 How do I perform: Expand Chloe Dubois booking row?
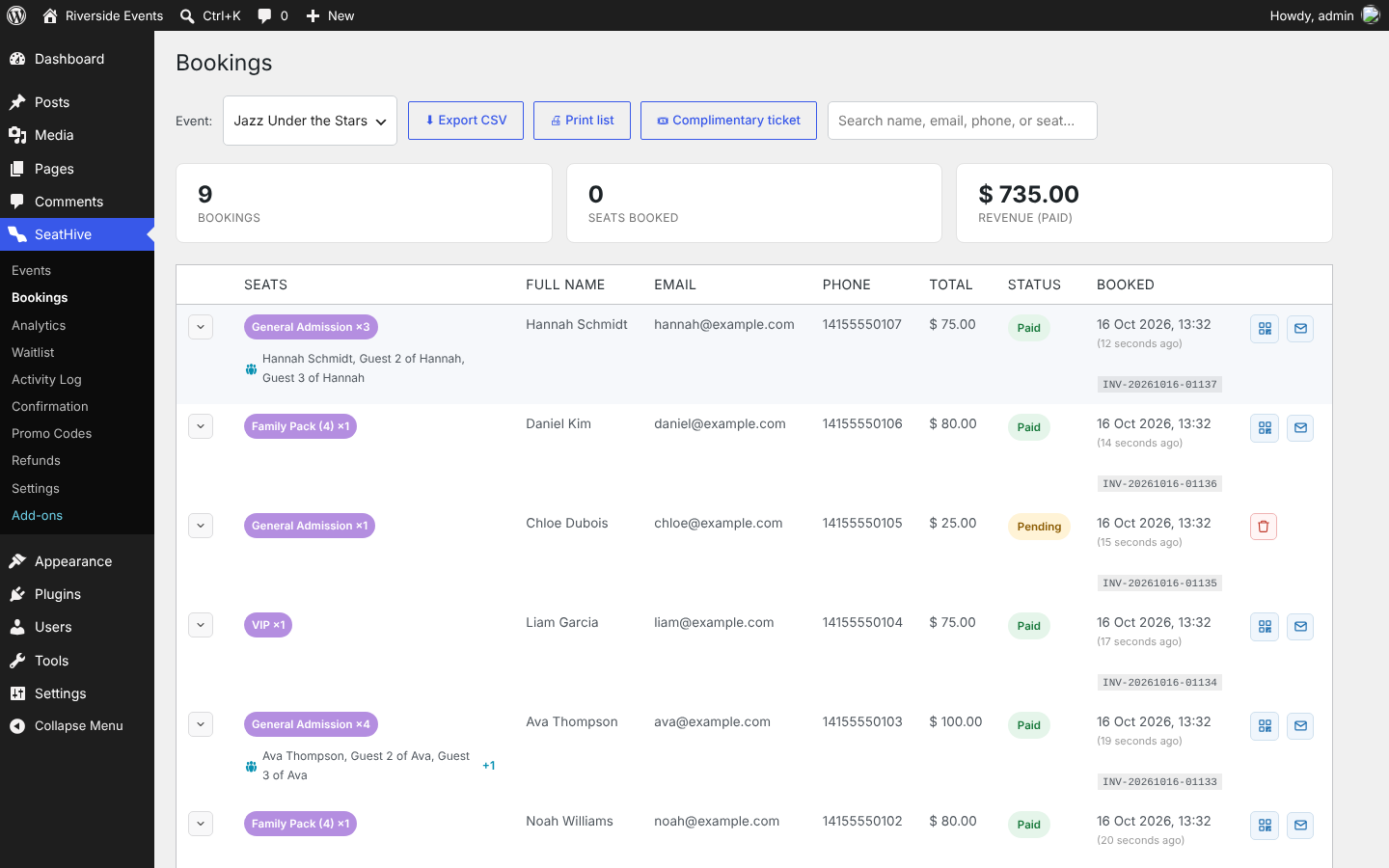click(201, 526)
